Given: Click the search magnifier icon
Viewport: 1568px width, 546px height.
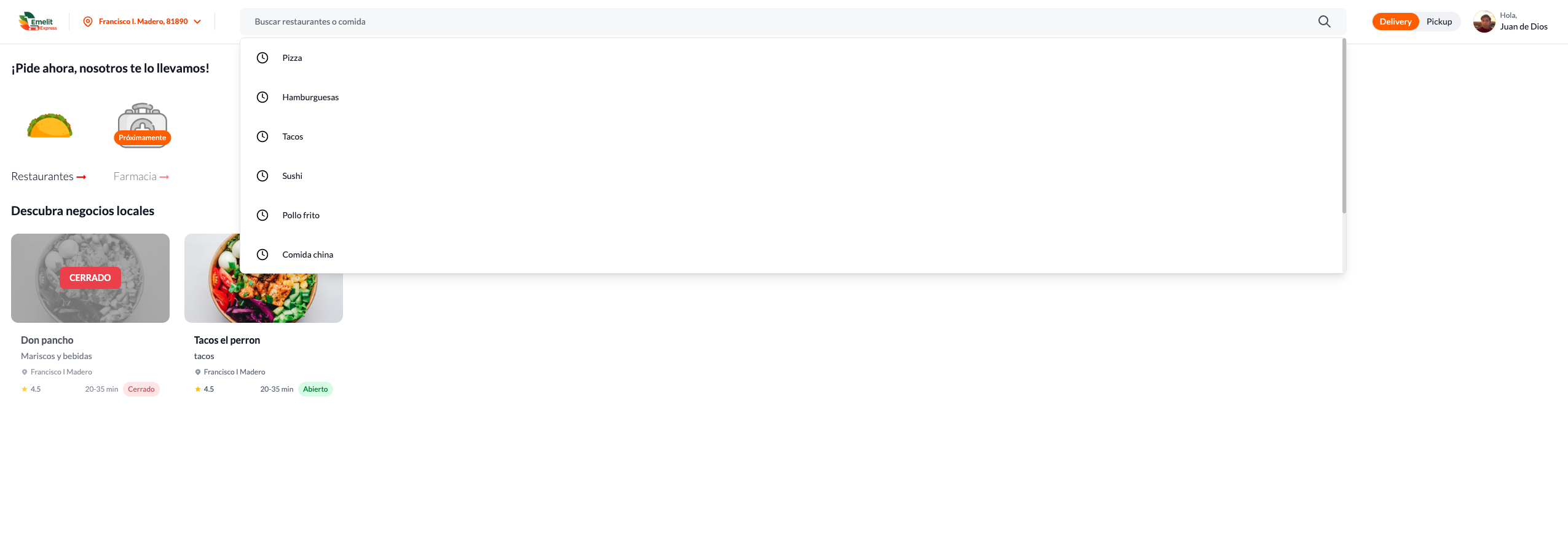Looking at the screenshot, I should 1324,22.
